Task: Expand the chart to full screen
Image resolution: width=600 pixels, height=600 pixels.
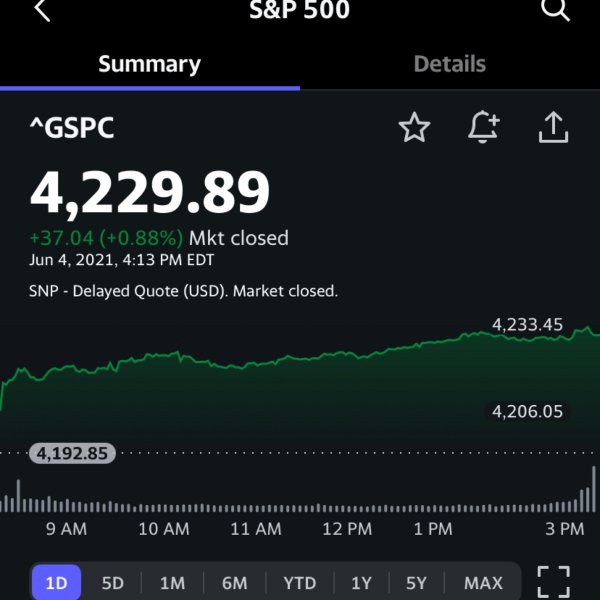Action: 554,582
